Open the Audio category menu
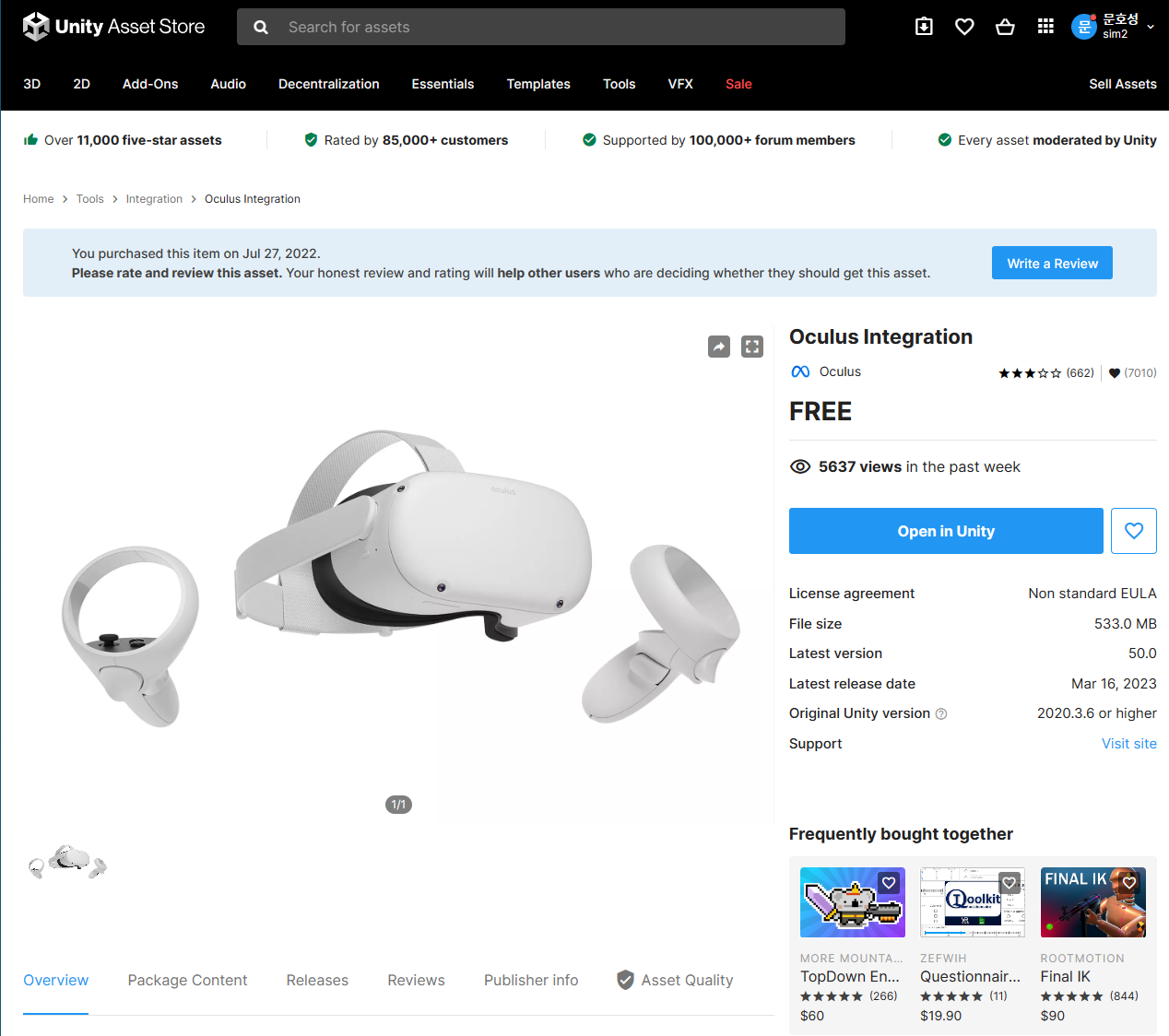The height and width of the screenshot is (1036, 1169). pyautogui.click(x=228, y=84)
